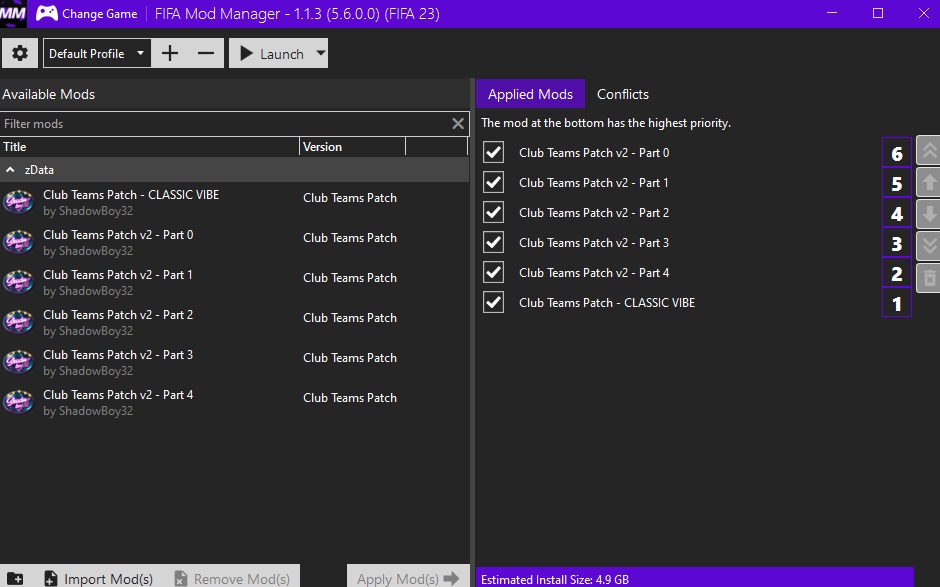Click the Change Game controller icon

[47, 13]
